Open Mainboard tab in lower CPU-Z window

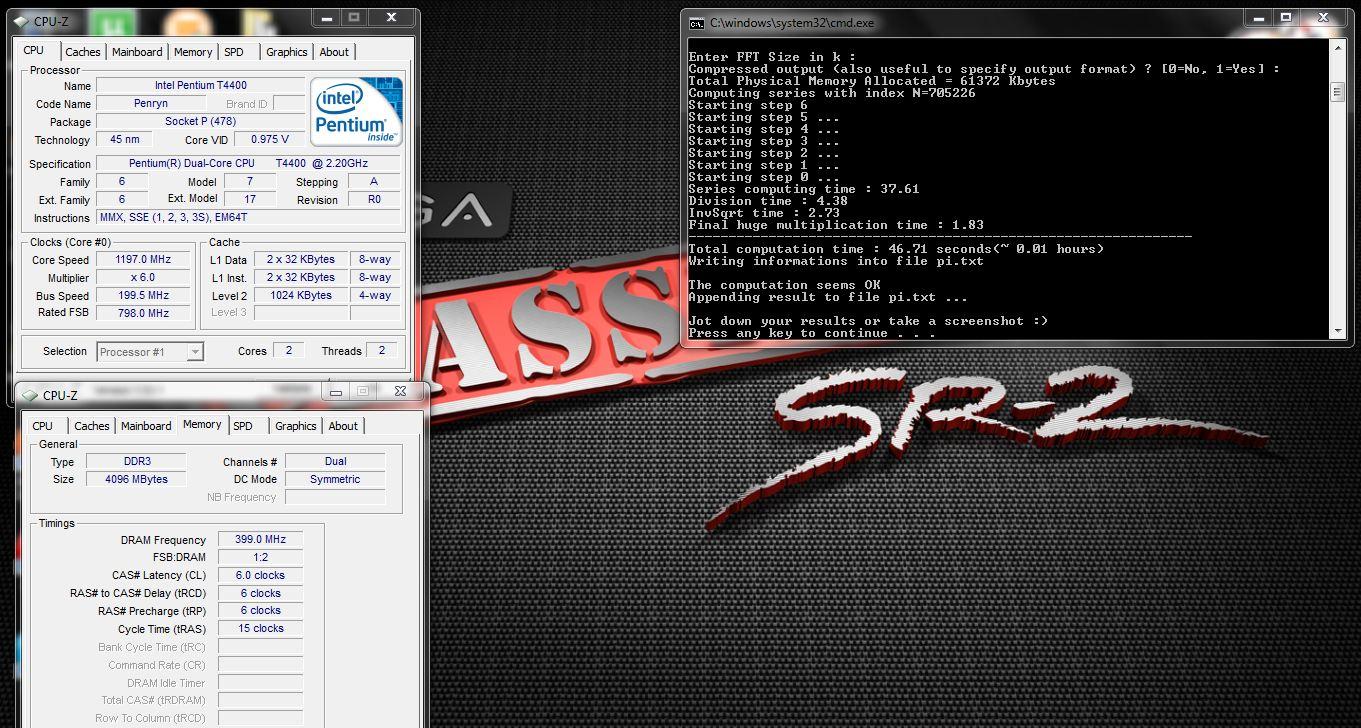point(146,426)
